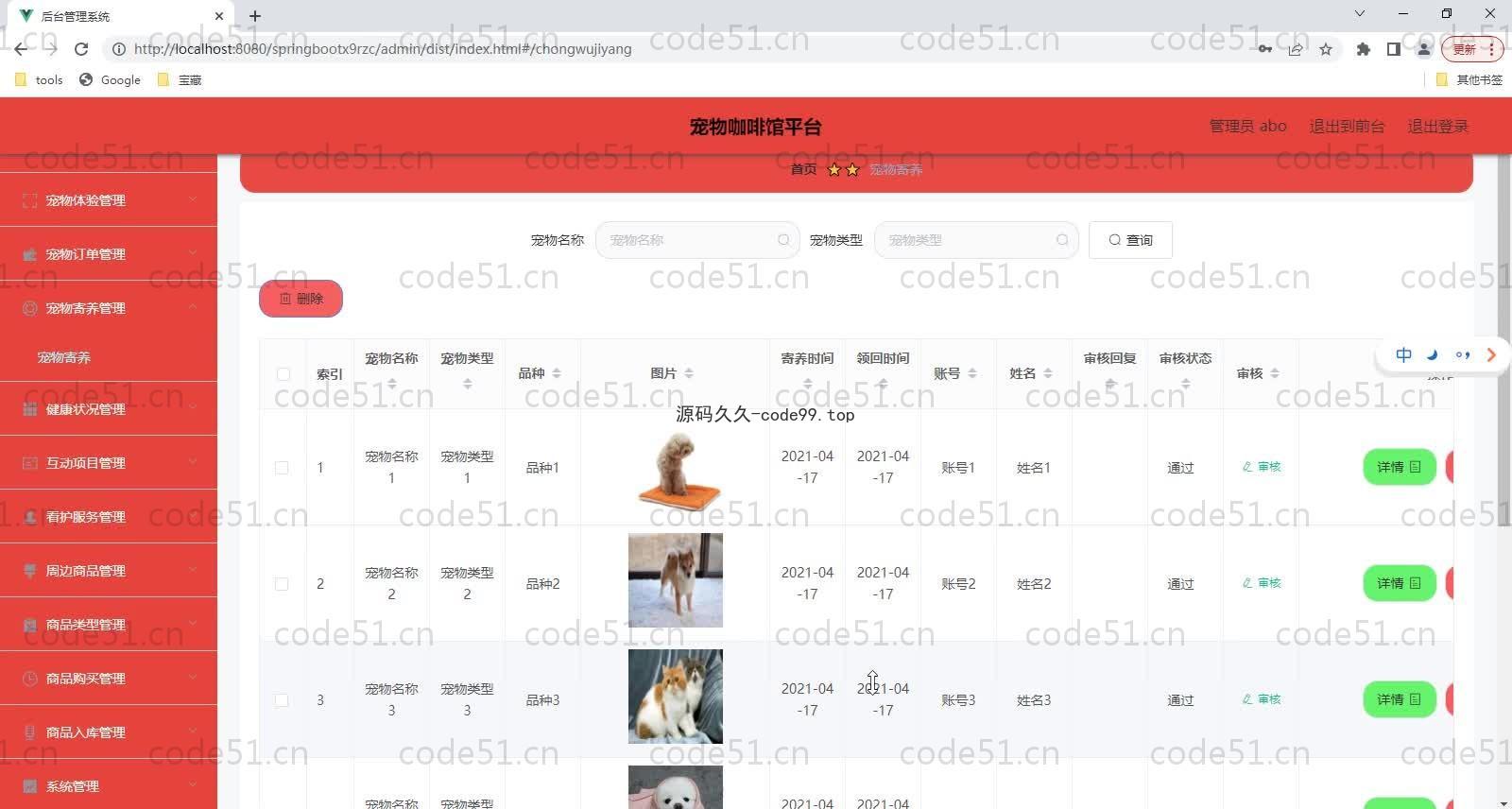Click search icon in 宠物类型 field
Image resolution: width=1512 pixels, height=809 pixels.
(1062, 240)
